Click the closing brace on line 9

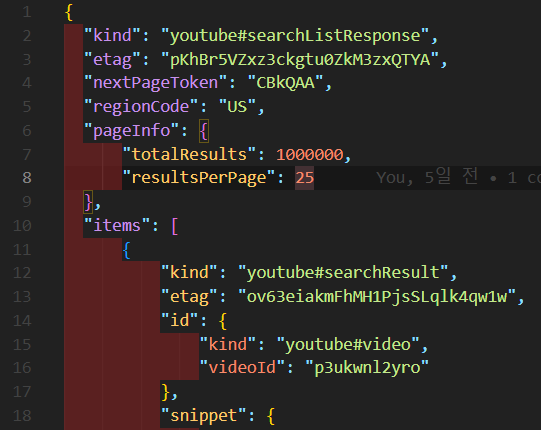(x=88, y=202)
